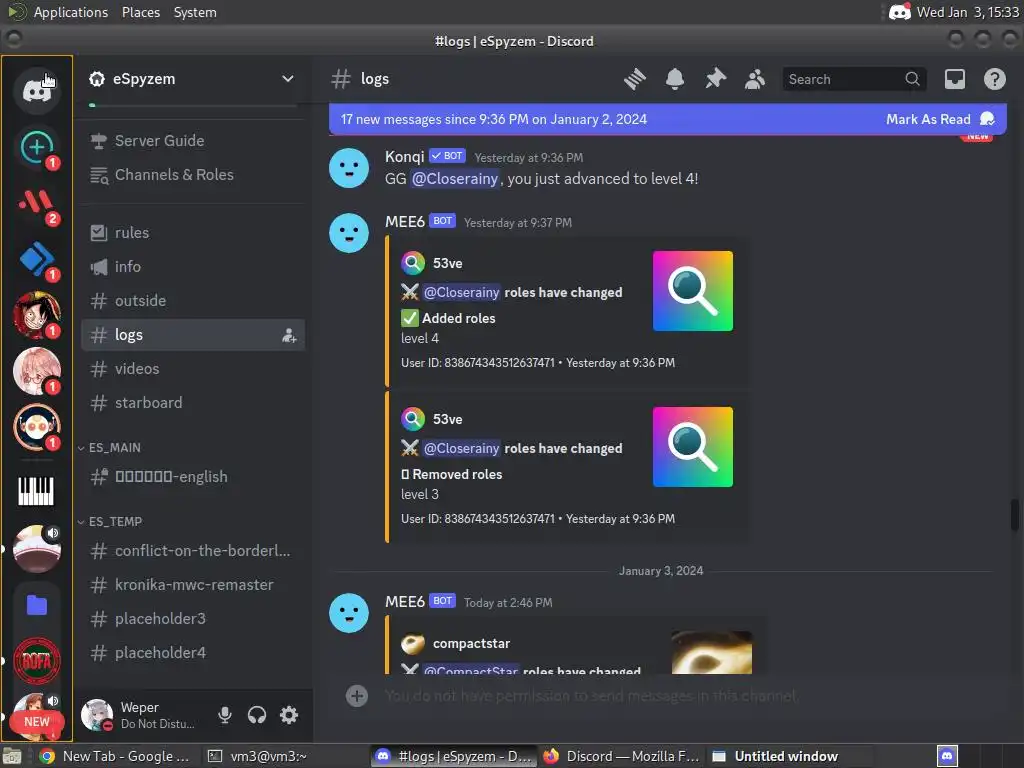Open the placeholder4 channel
The image size is (1024, 768).
click(193, 652)
